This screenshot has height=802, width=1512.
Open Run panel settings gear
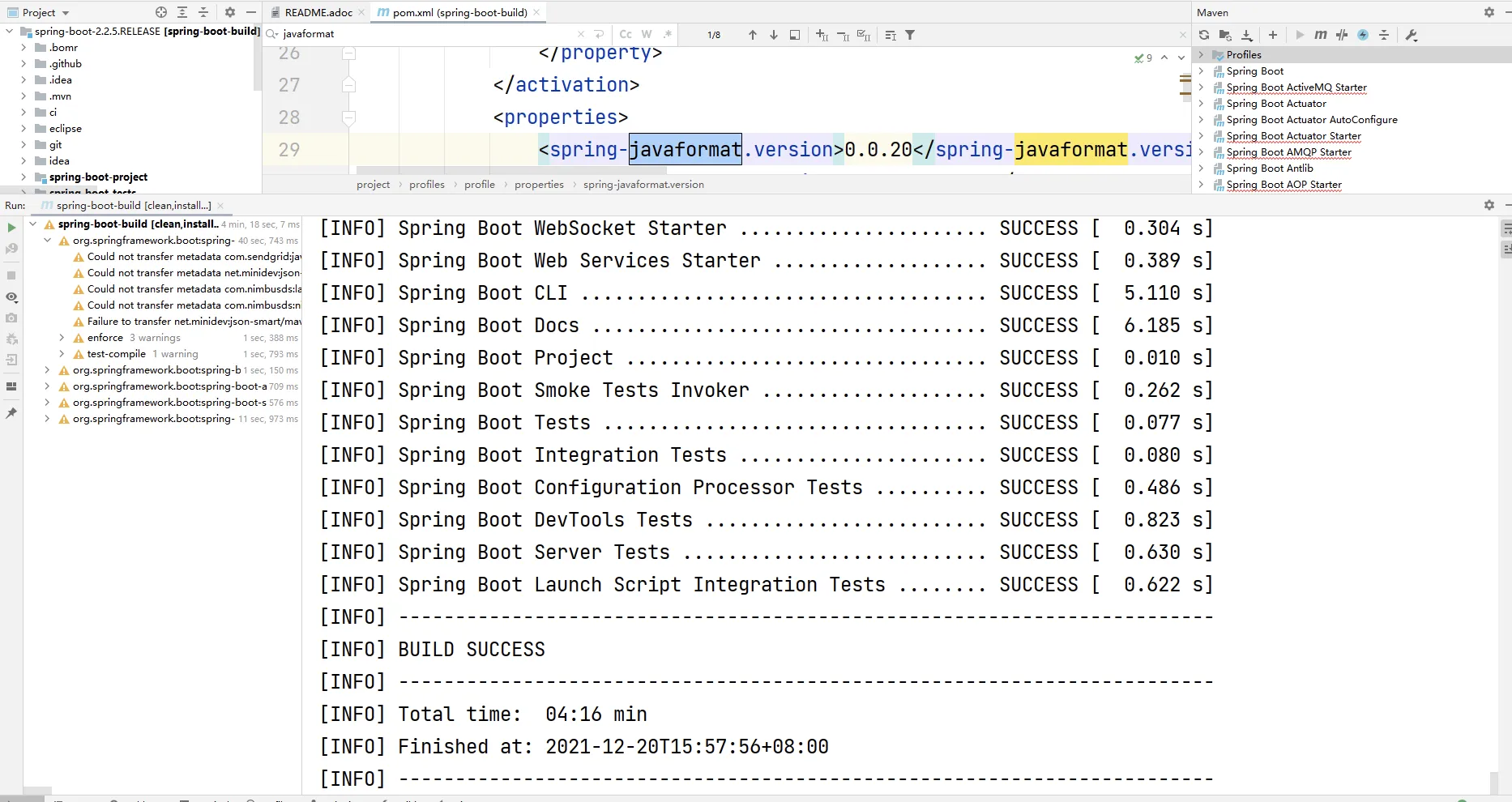[x=1489, y=205]
